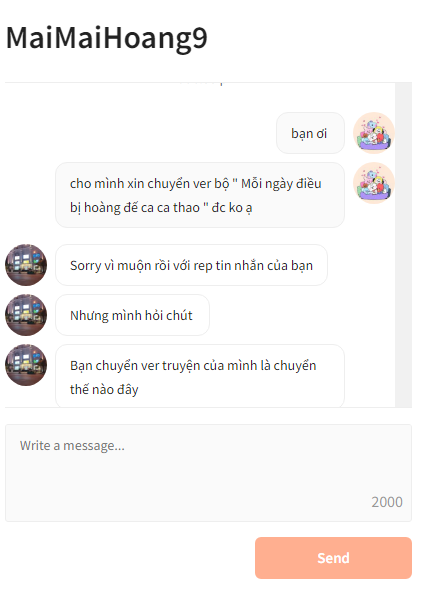This screenshot has height=595, width=426.
Task: Click the "đc ko ạ" text
Action: point(231,208)
